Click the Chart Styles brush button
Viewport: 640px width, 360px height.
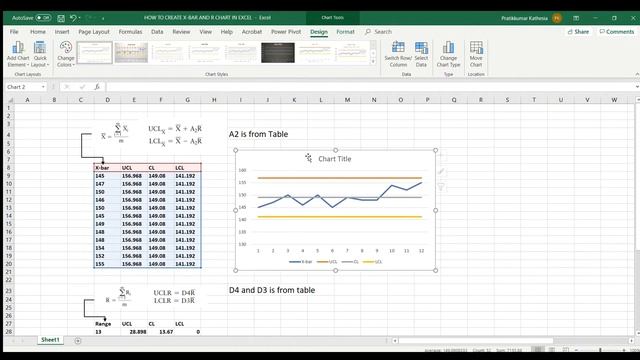(x=441, y=171)
